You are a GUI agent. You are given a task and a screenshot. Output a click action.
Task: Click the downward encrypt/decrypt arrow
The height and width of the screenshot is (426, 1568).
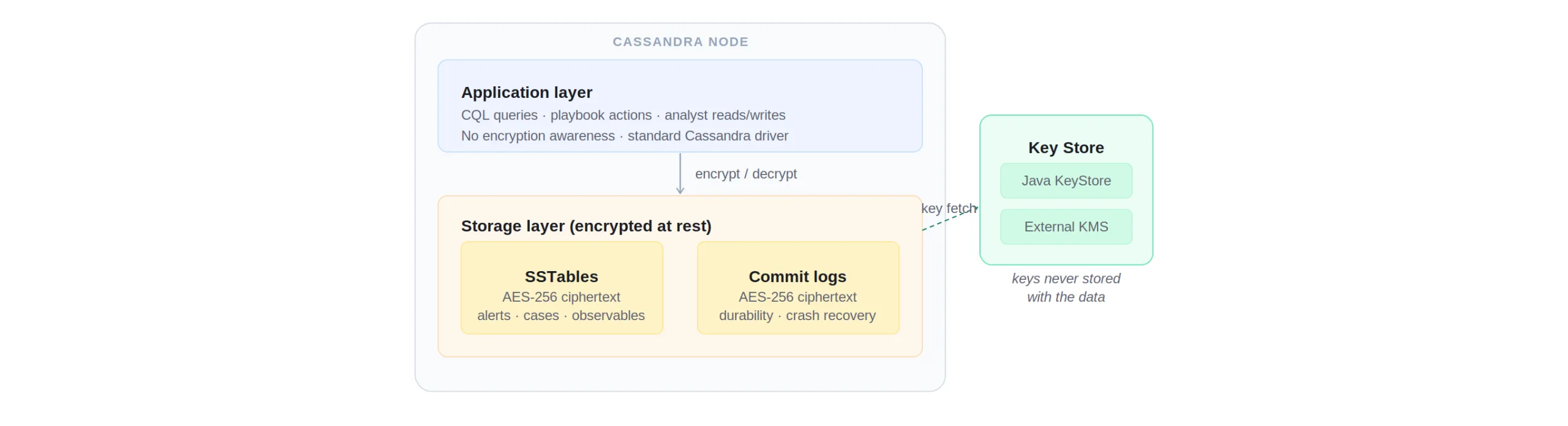[x=680, y=174]
